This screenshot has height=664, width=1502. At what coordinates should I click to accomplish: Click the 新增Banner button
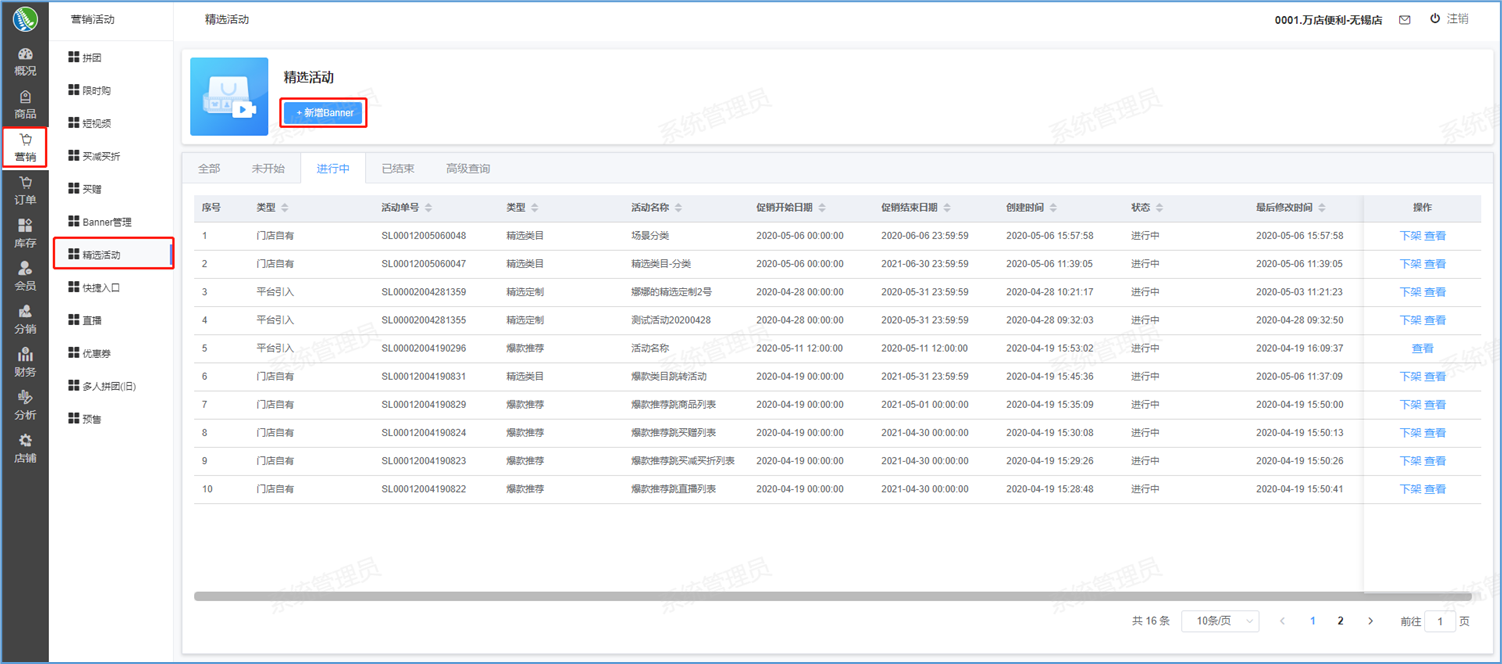[x=324, y=113]
